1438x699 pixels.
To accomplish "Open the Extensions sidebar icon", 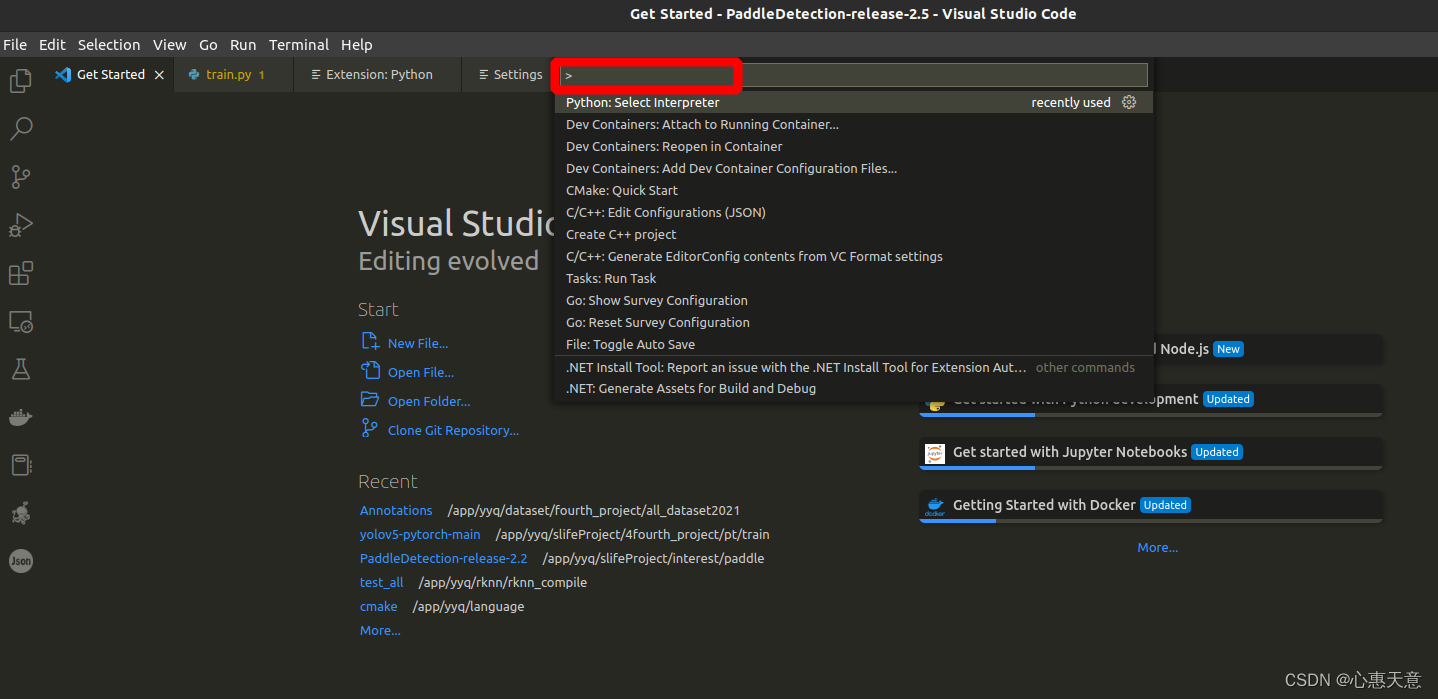I will (x=21, y=273).
